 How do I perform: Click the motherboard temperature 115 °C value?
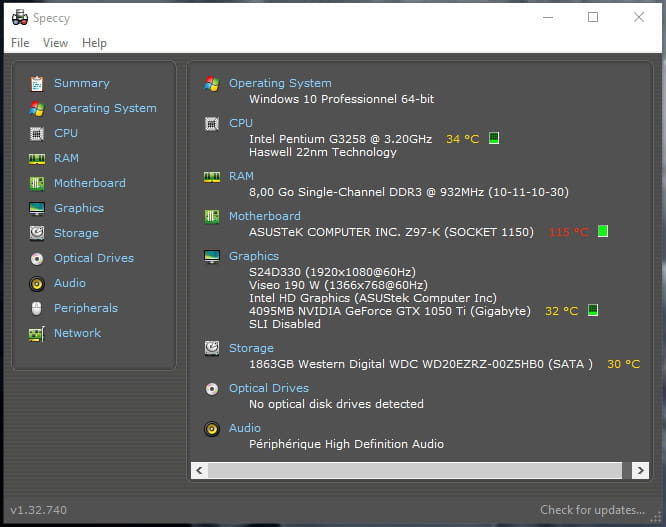point(568,232)
